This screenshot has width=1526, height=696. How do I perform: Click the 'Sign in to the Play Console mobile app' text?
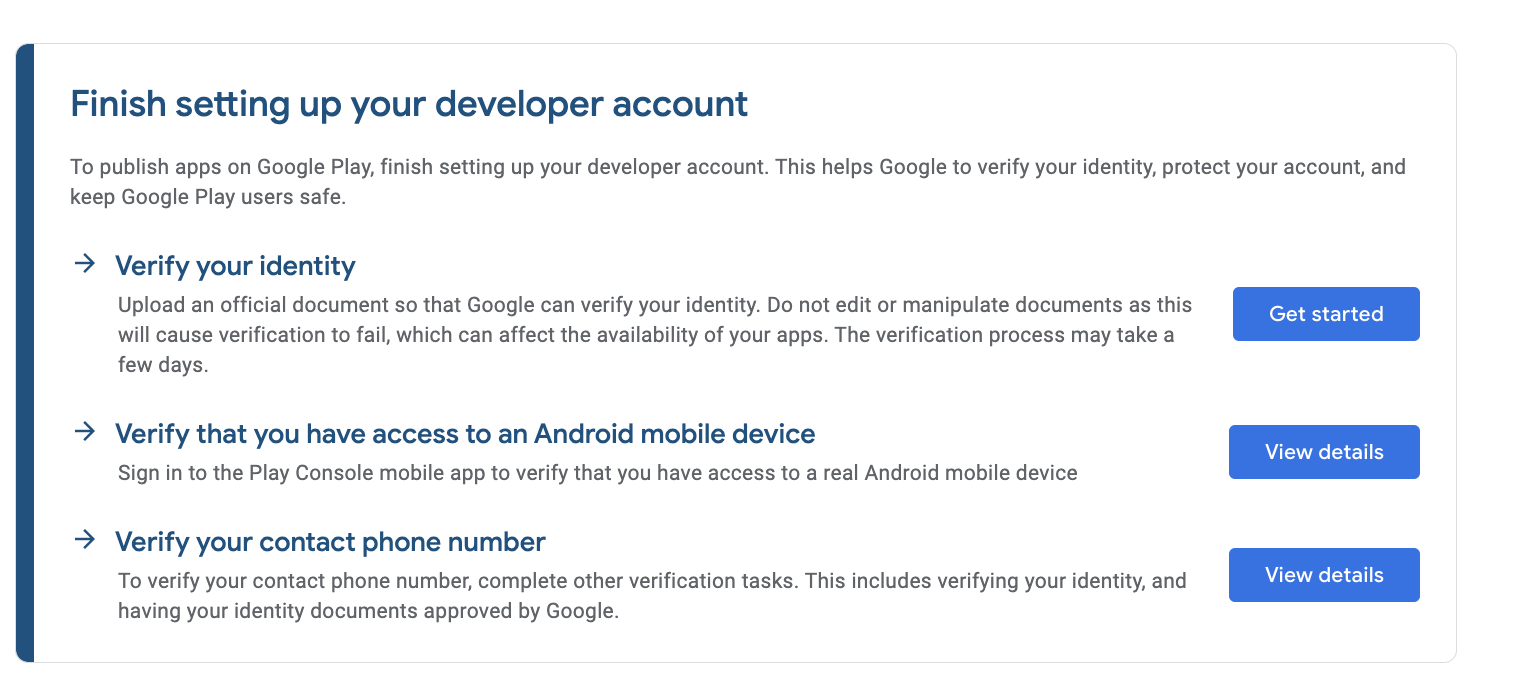click(x=597, y=472)
